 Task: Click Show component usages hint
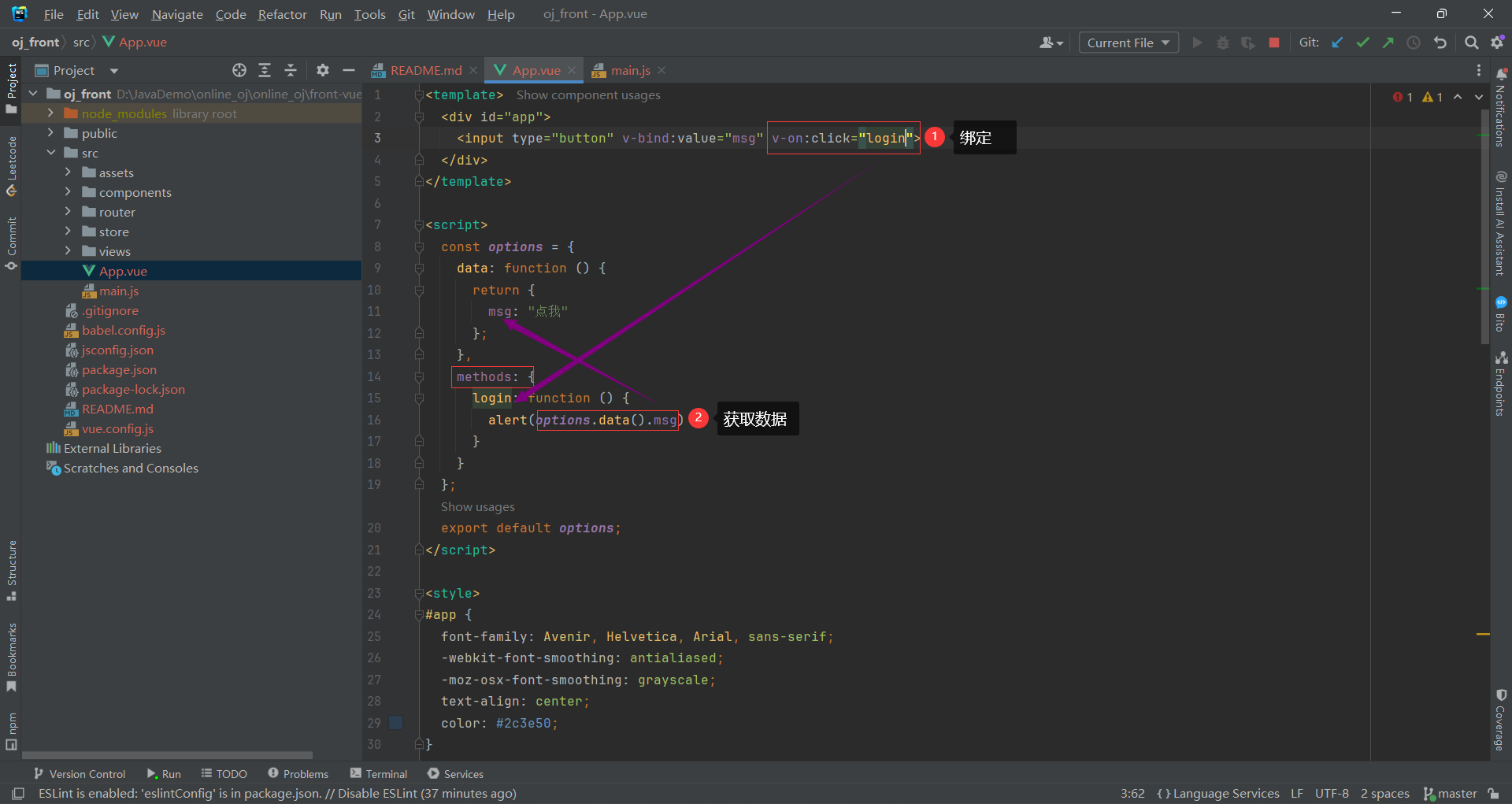tap(588, 94)
